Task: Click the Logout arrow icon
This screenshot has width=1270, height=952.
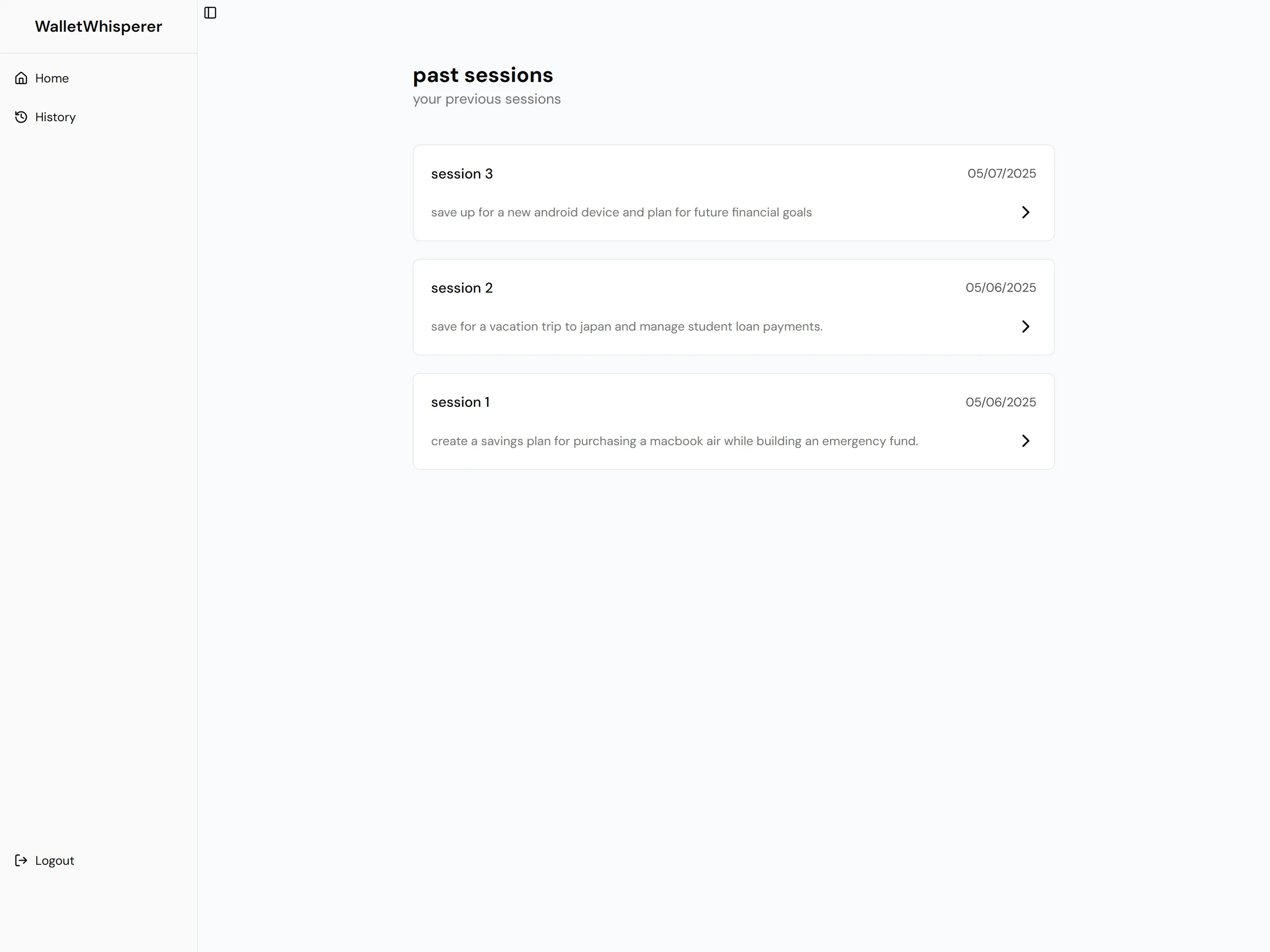Action: click(21, 860)
